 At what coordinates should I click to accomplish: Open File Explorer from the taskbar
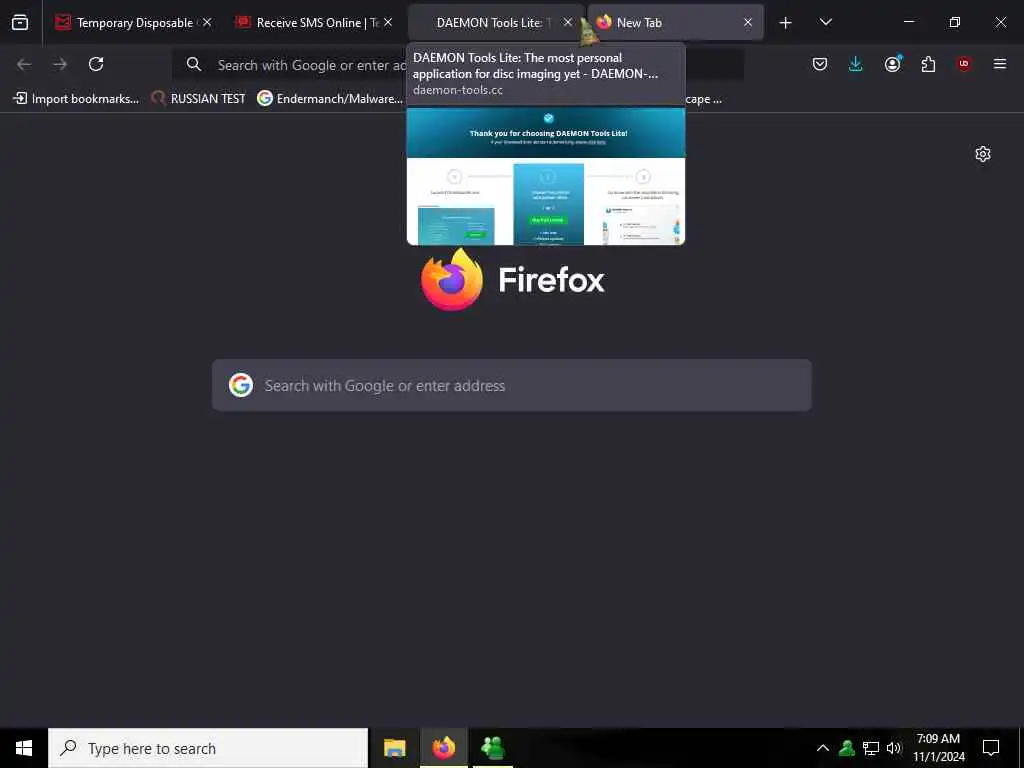(x=394, y=748)
